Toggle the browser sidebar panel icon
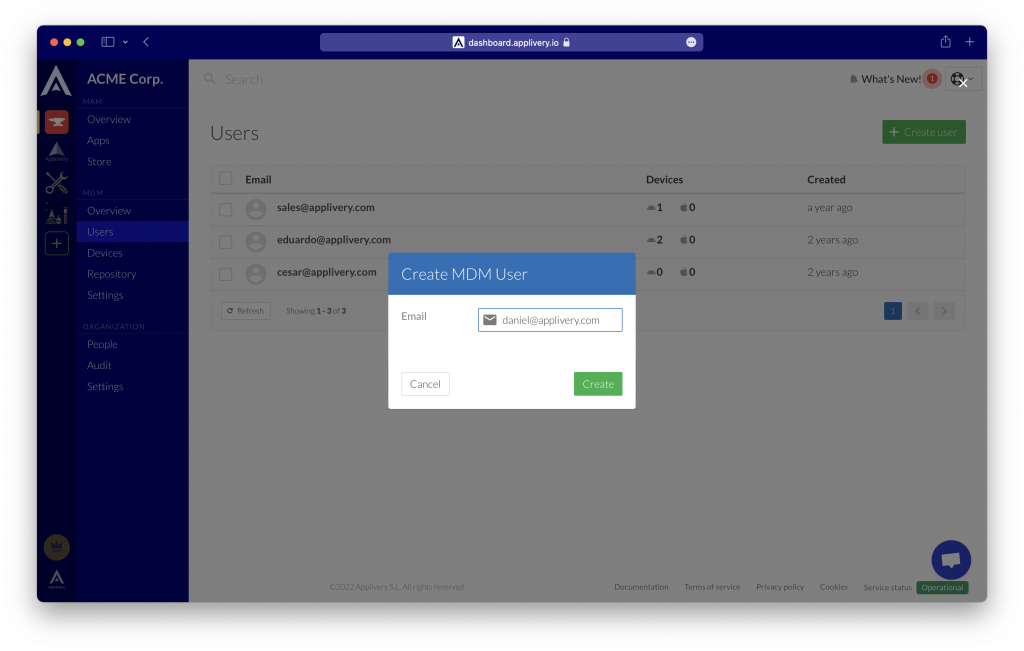1024x651 pixels. click(108, 42)
